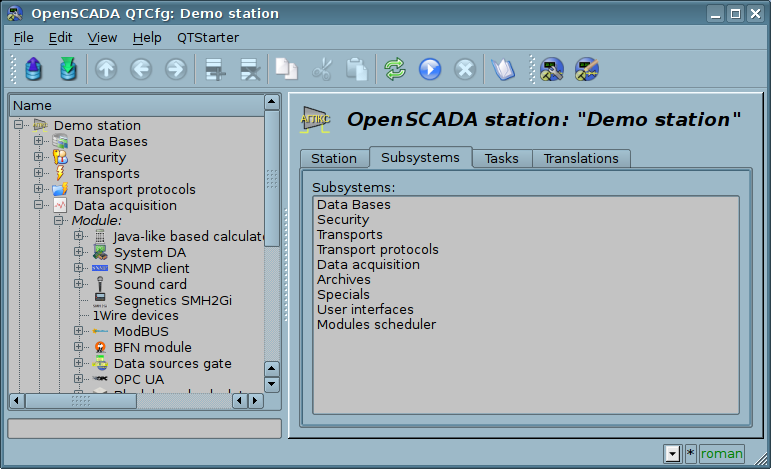Click the Add item toolbar icon
The width and height of the screenshot is (771, 469).
point(215,69)
